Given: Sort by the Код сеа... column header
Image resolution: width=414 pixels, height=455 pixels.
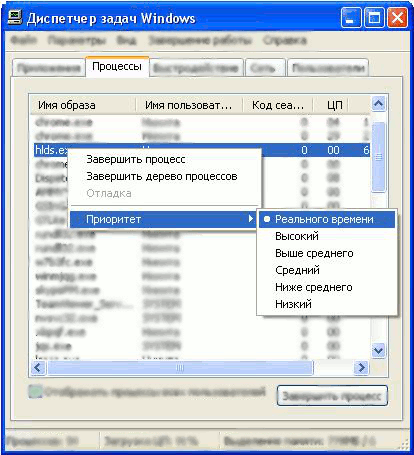Looking at the screenshot, I should click(x=278, y=105).
